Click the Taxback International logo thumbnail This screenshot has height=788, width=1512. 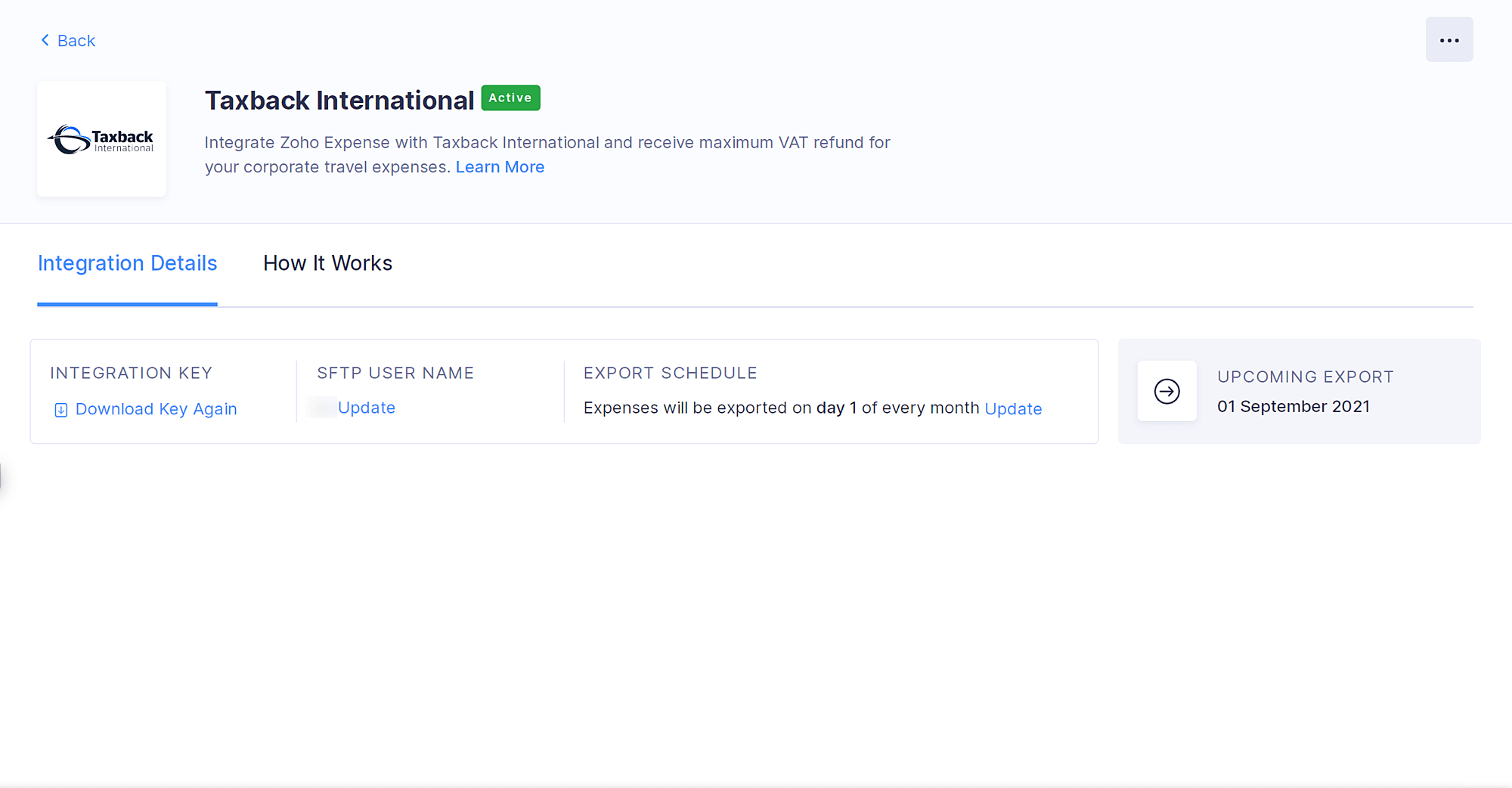tap(101, 139)
